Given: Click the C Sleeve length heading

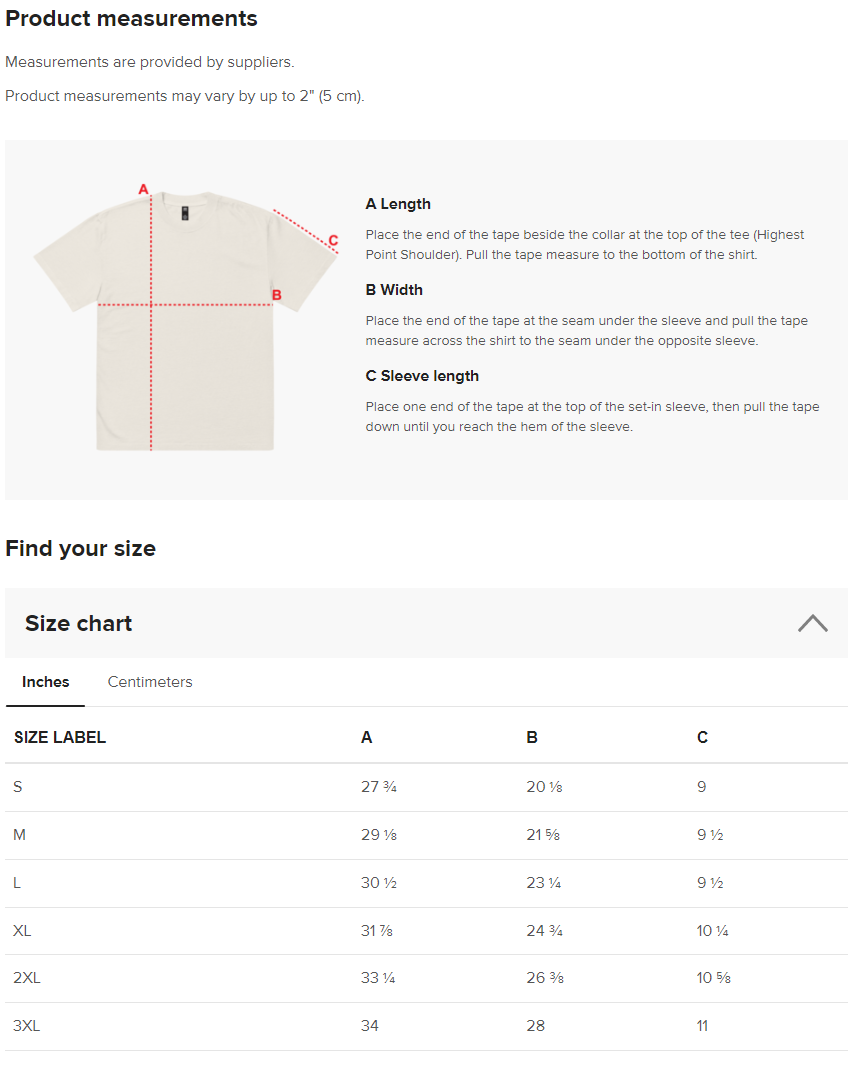Looking at the screenshot, I should (422, 376).
